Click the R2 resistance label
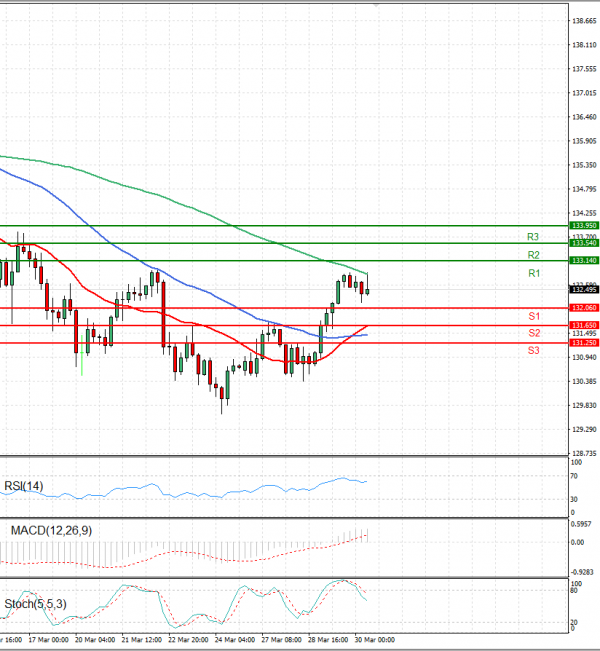The height and width of the screenshot is (651, 600). tap(533, 255)
